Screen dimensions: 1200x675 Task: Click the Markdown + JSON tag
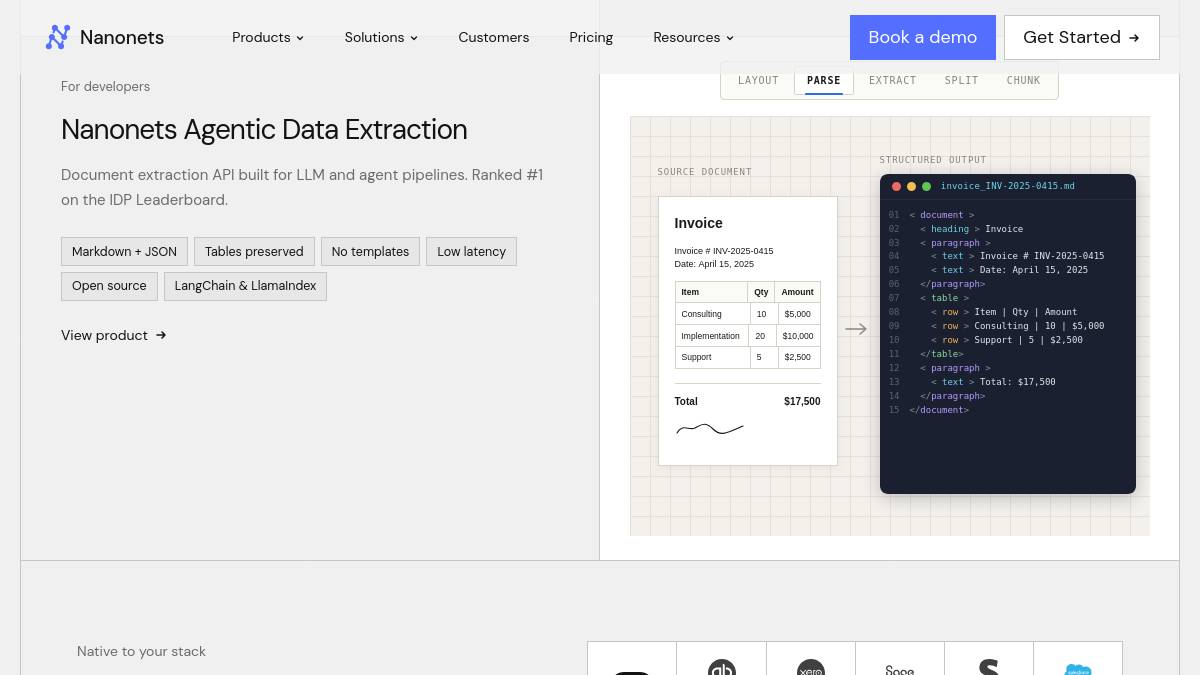point(124,251)
